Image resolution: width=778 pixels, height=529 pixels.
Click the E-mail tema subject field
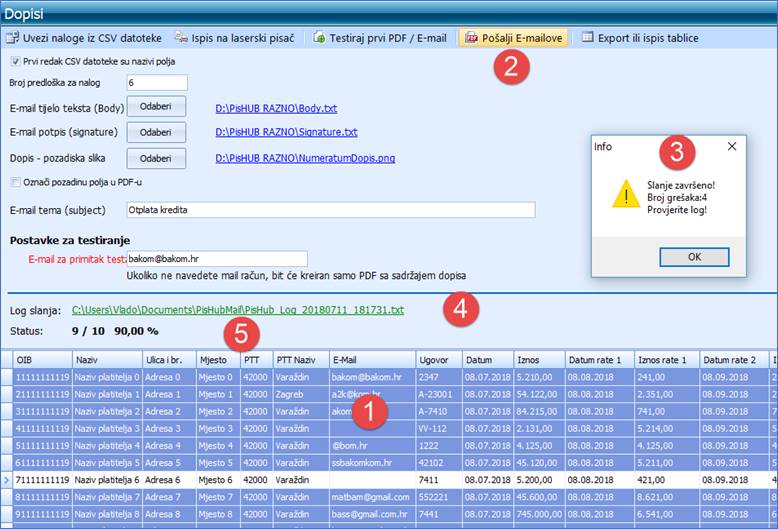pos(331,210)
